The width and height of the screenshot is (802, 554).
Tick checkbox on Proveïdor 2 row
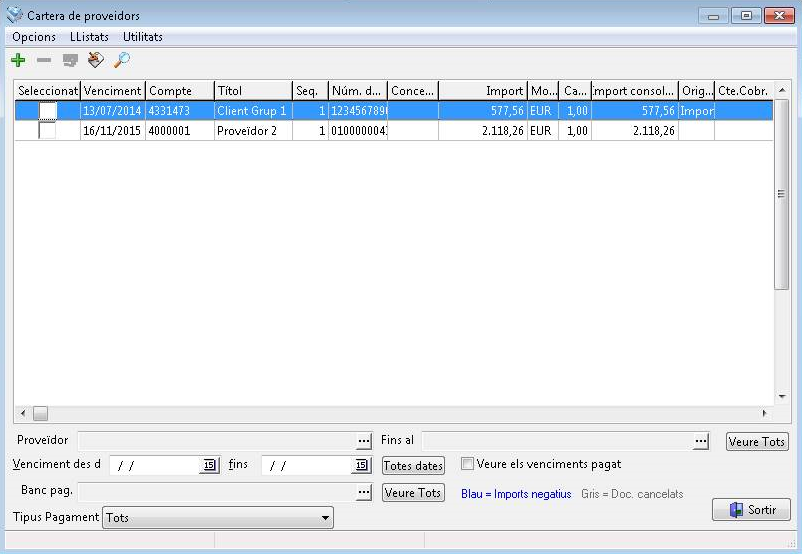[48, 130]
